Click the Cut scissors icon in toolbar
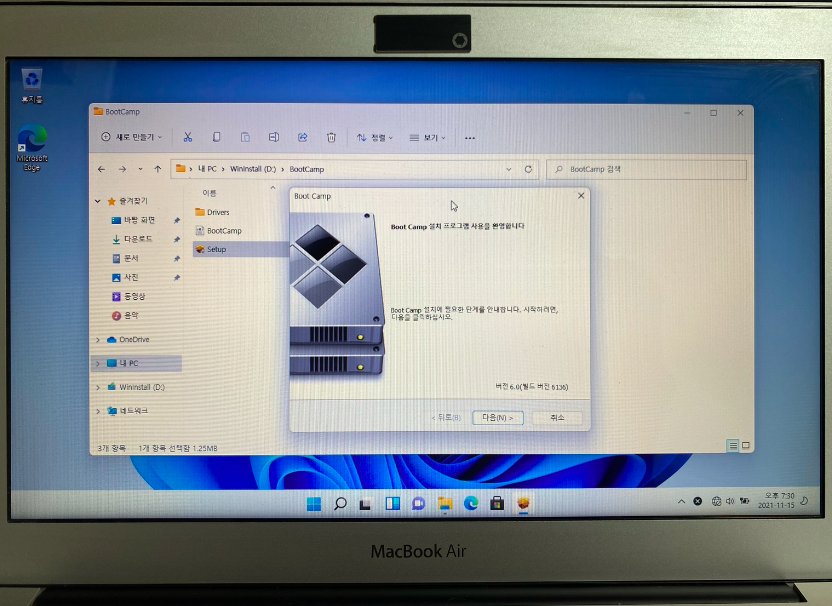832x606 pixels. 188,137
